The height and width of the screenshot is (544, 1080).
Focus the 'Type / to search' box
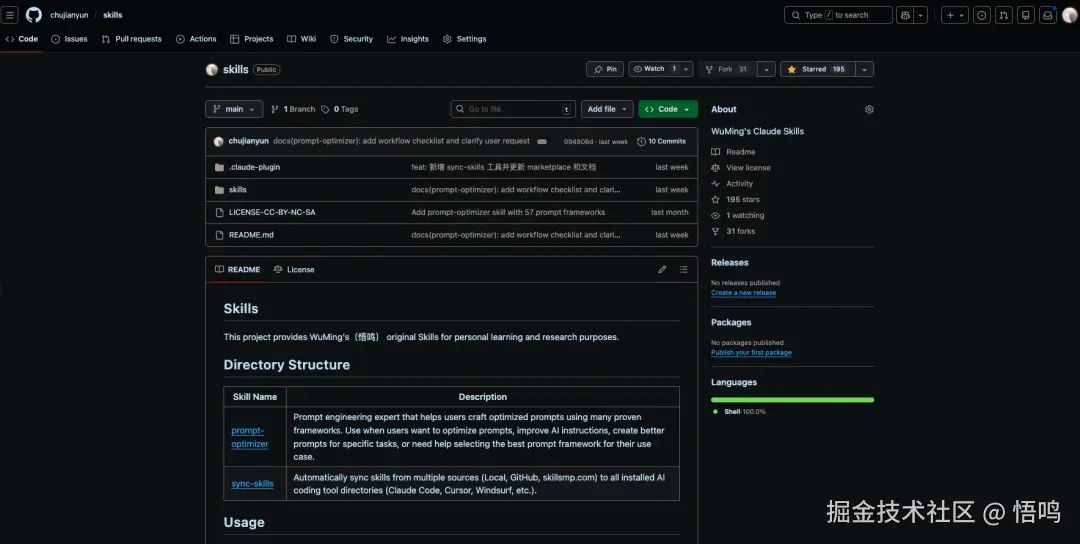(x=838, y=15)
